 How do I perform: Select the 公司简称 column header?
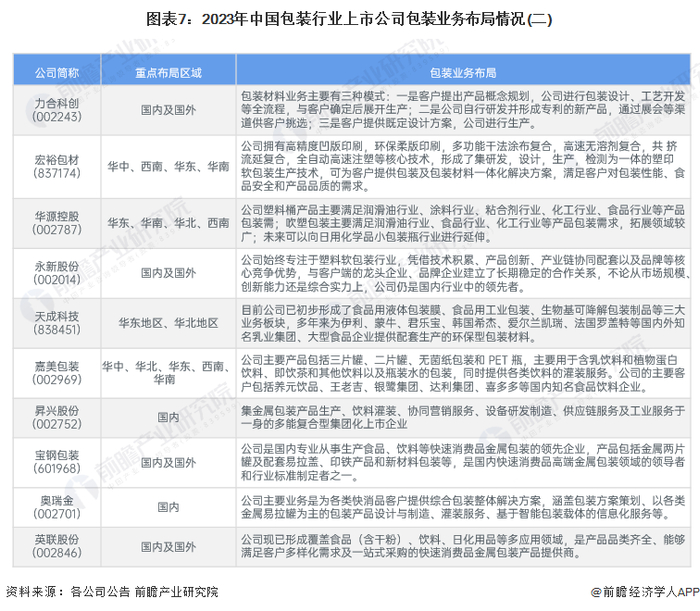click(57, 70)
